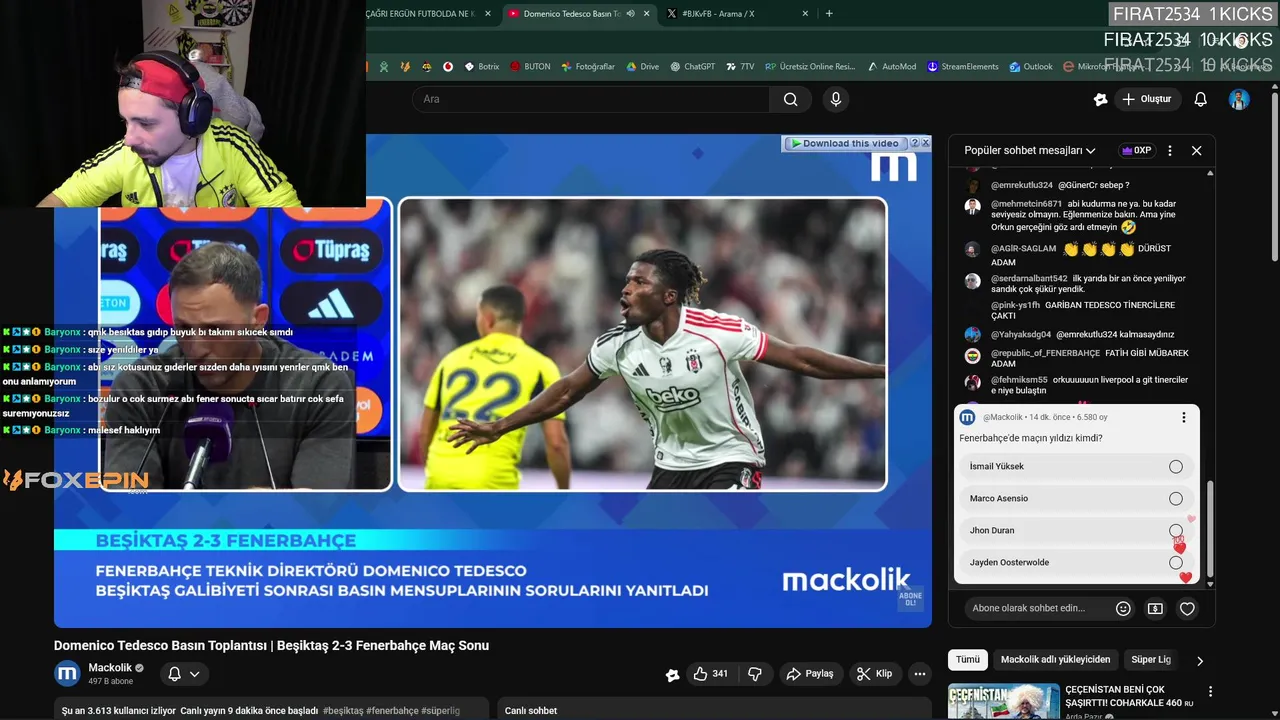The width and height of the screenshot is (1280, 720).
Task: Select İsmail Yüksek in the poll
Action: (1076, 467)
